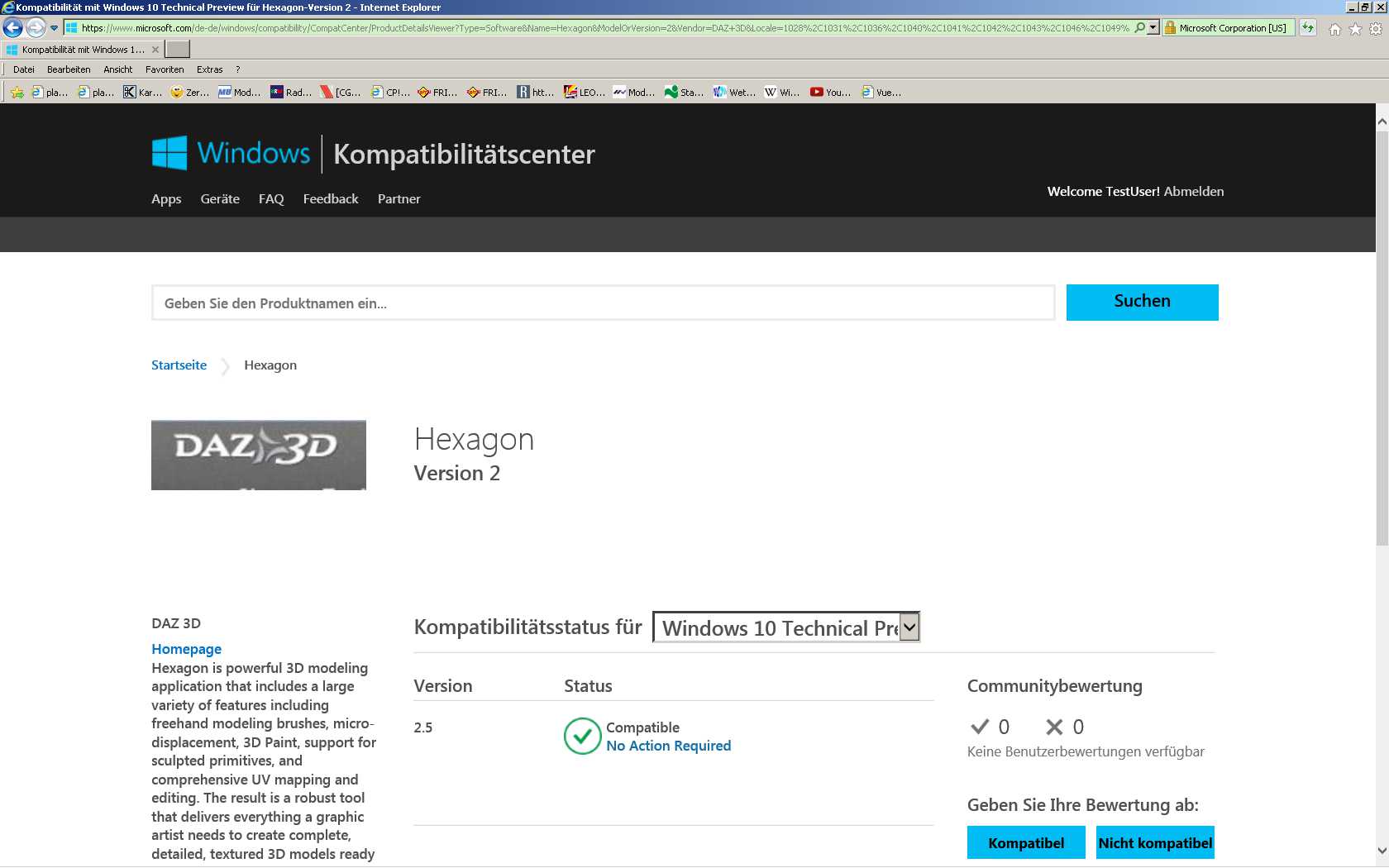
Task: Open the Zer… smiley favorite
Action: click(x=189, y=93)
